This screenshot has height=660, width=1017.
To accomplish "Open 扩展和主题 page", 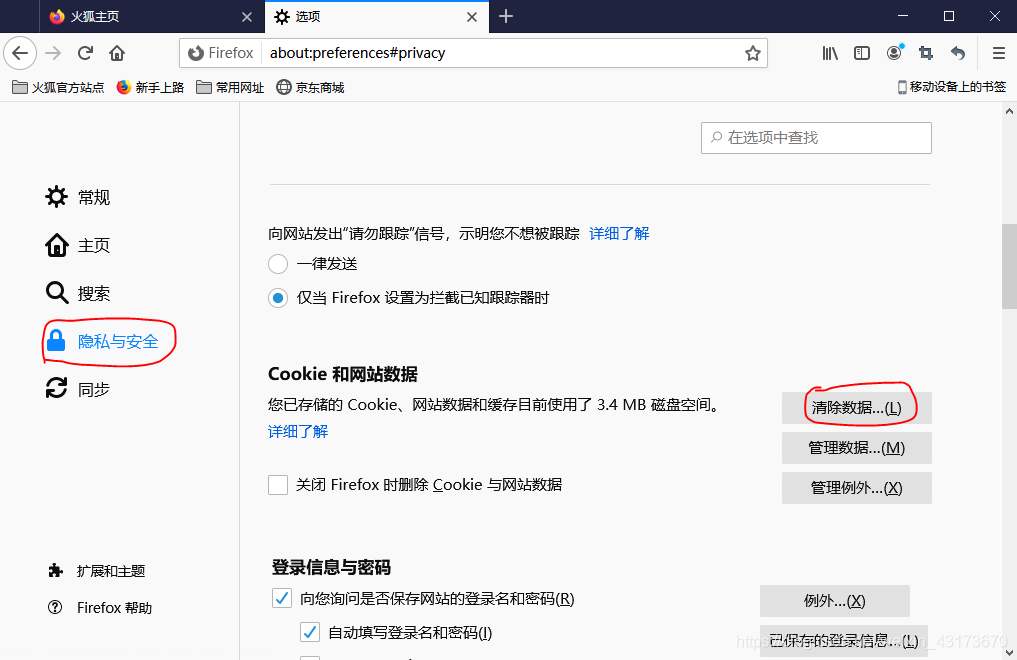I will pos(97,571).
